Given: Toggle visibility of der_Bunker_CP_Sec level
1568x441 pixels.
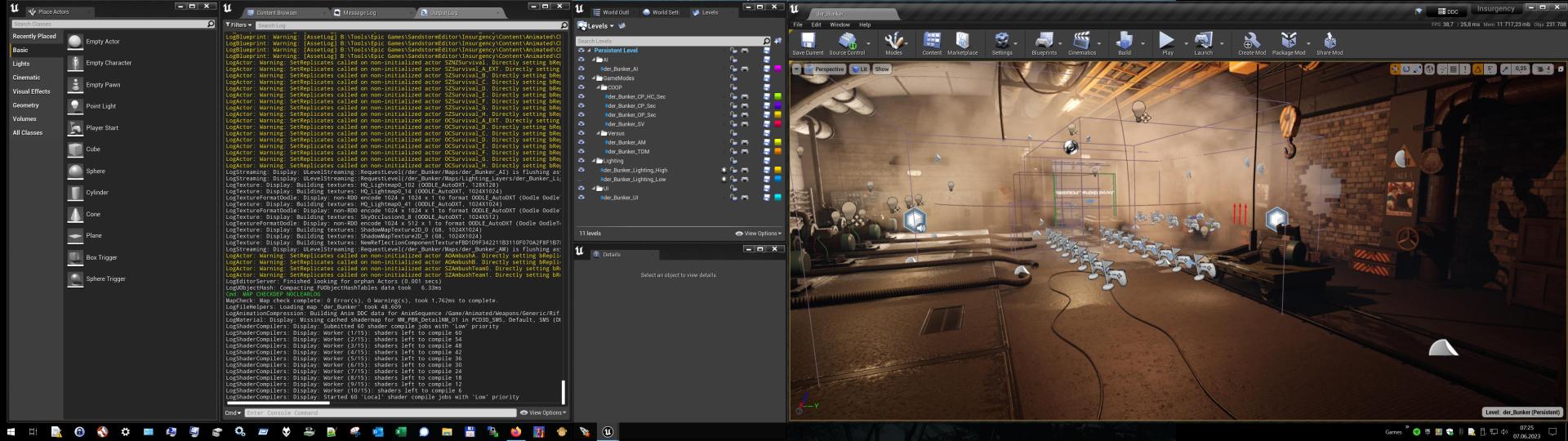Looking at the screenshot, I should 581,105.
